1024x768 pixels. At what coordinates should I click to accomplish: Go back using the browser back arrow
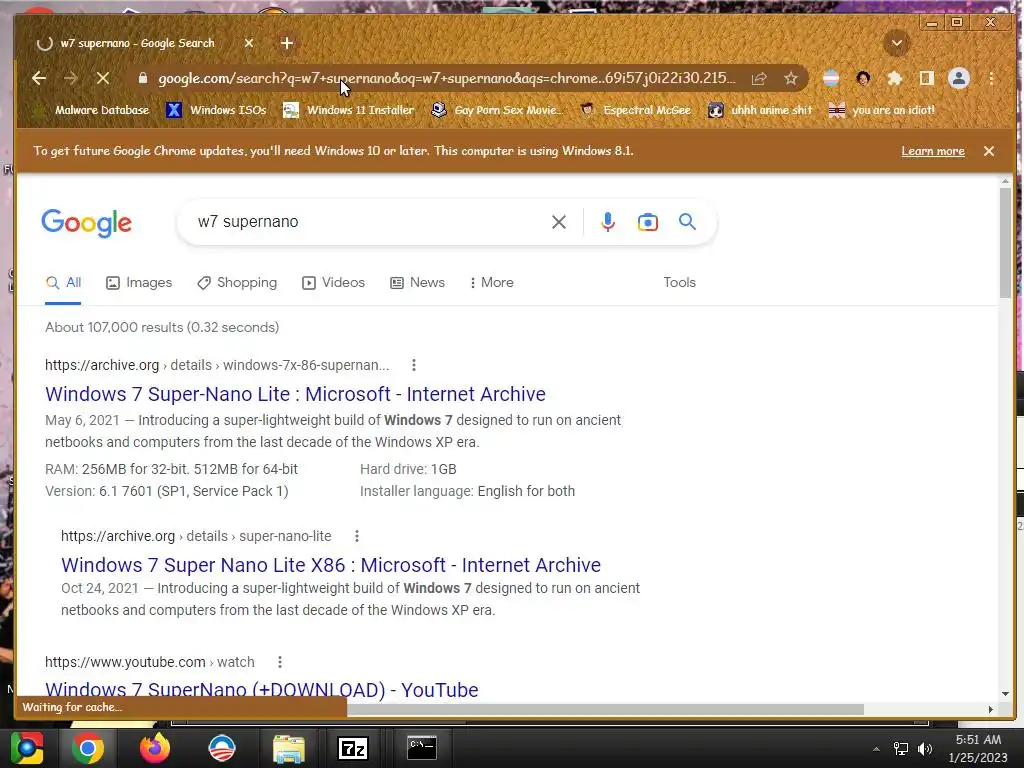(39, 78)
